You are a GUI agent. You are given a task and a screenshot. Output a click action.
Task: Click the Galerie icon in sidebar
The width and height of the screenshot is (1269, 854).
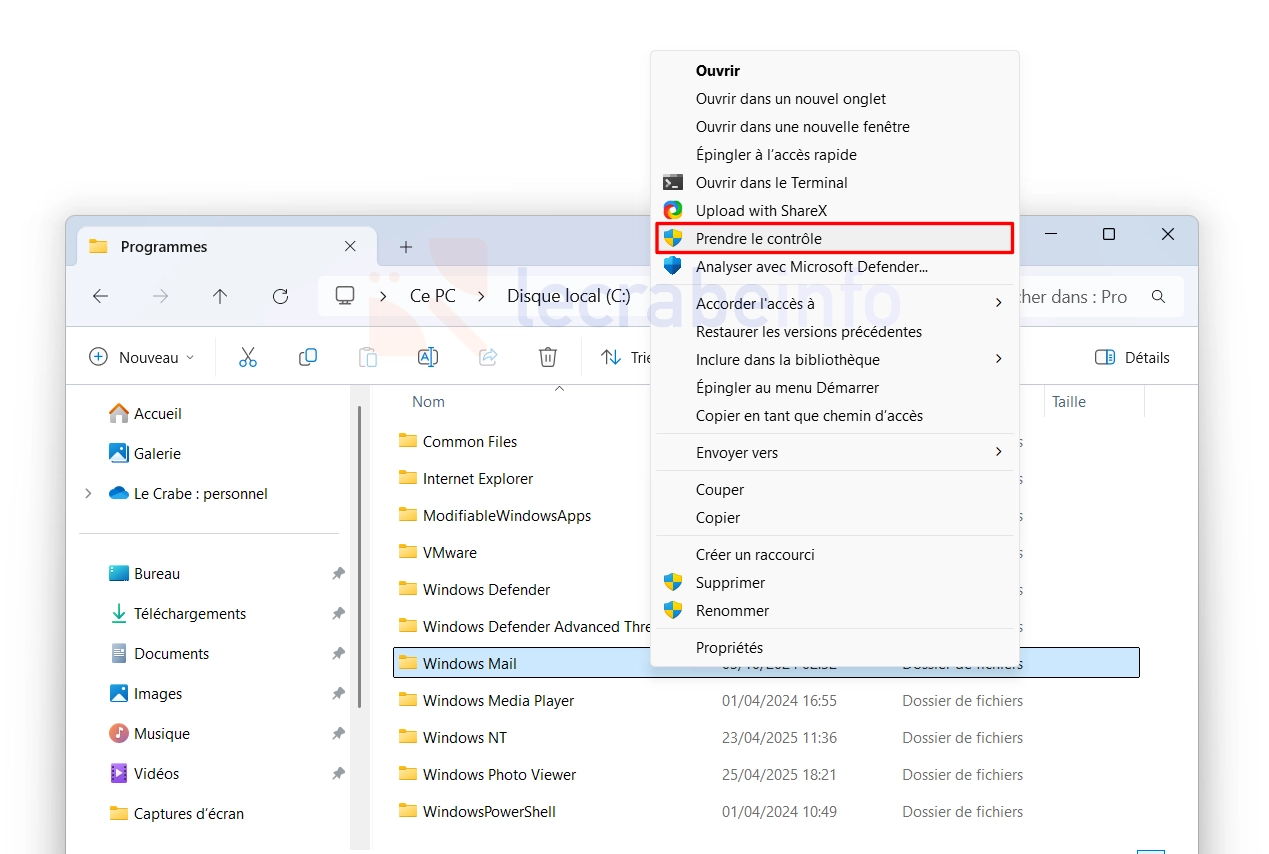click(119, 453)
